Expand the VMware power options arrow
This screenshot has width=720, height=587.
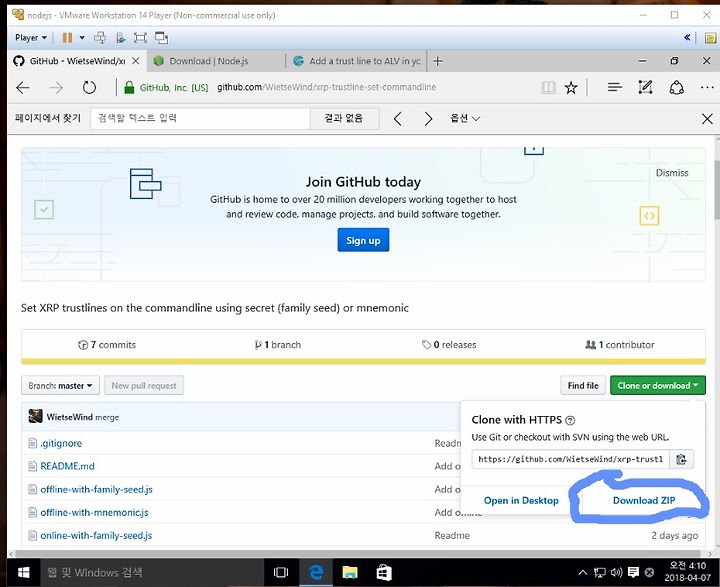[82, 38]
